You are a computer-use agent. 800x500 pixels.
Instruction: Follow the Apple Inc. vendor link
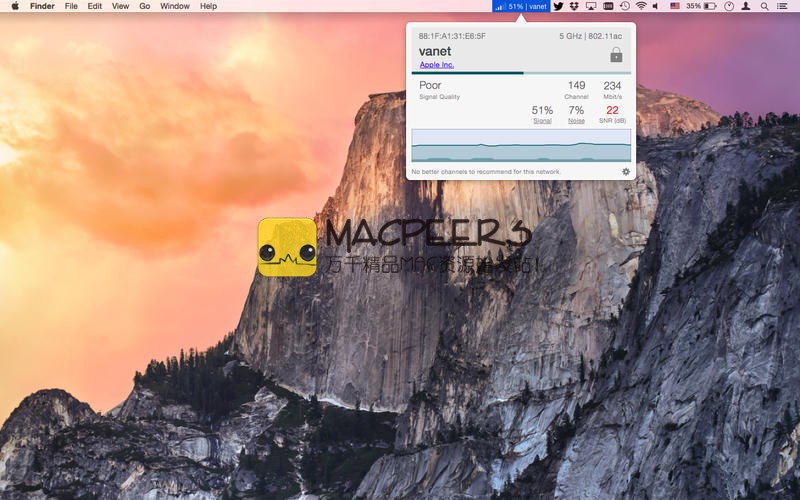(x=437, y=65)
